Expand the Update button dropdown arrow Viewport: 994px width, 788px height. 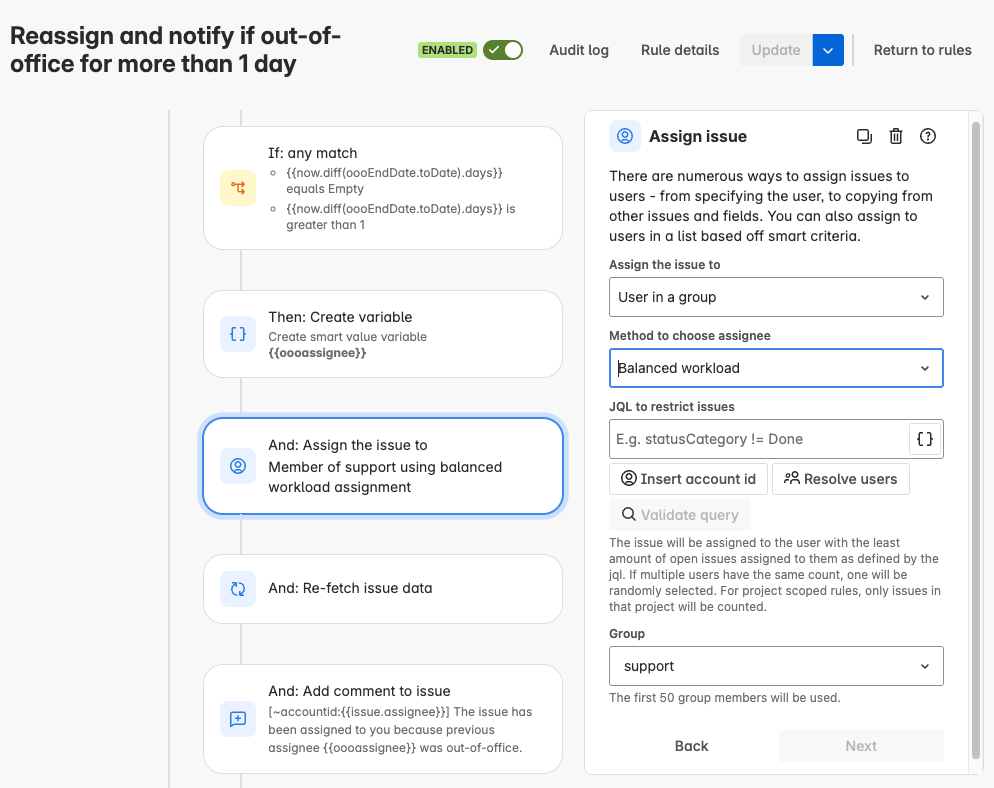click(828, 50)
